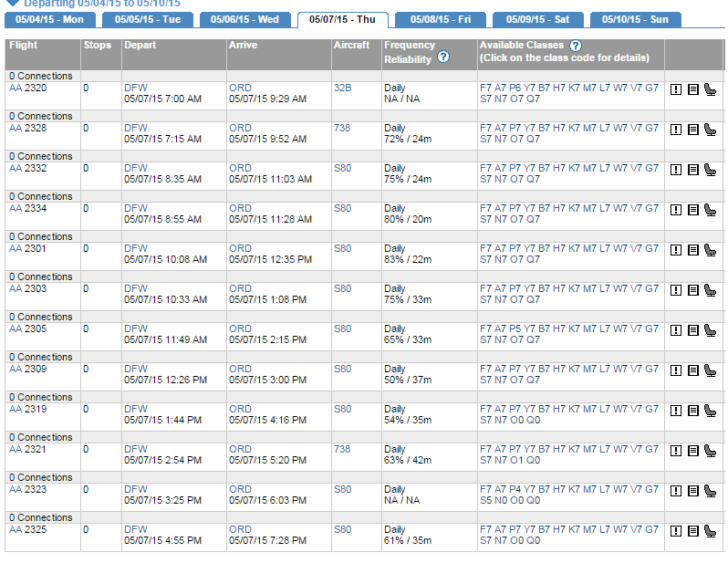
Task: Switch to the 05/05/15 - Tue tab
Action: pos(148,19)
